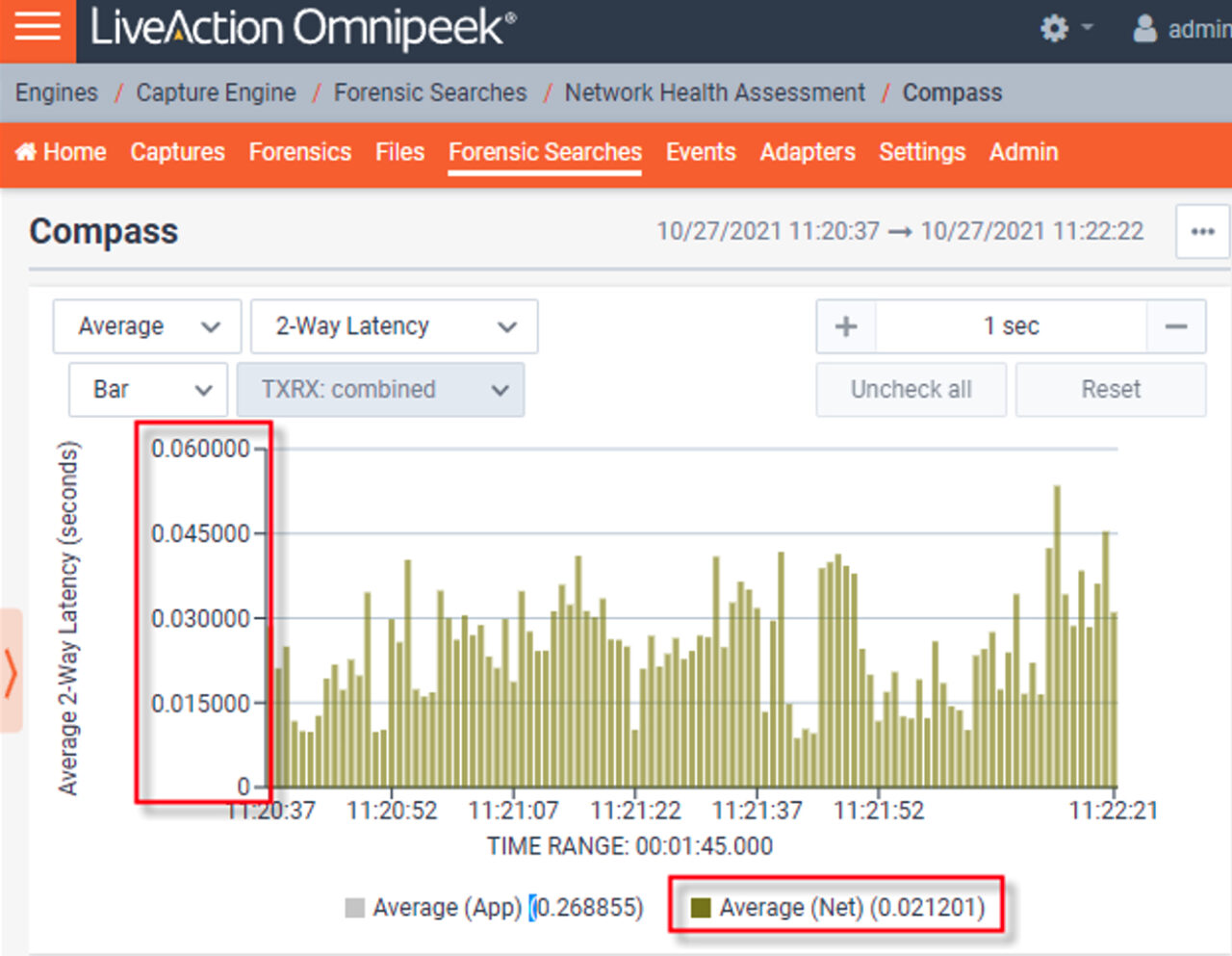The width and height of the screenshot is (1232, 956).
Task: Open the settings gear menu
Action: click(x=1055, y=29)
